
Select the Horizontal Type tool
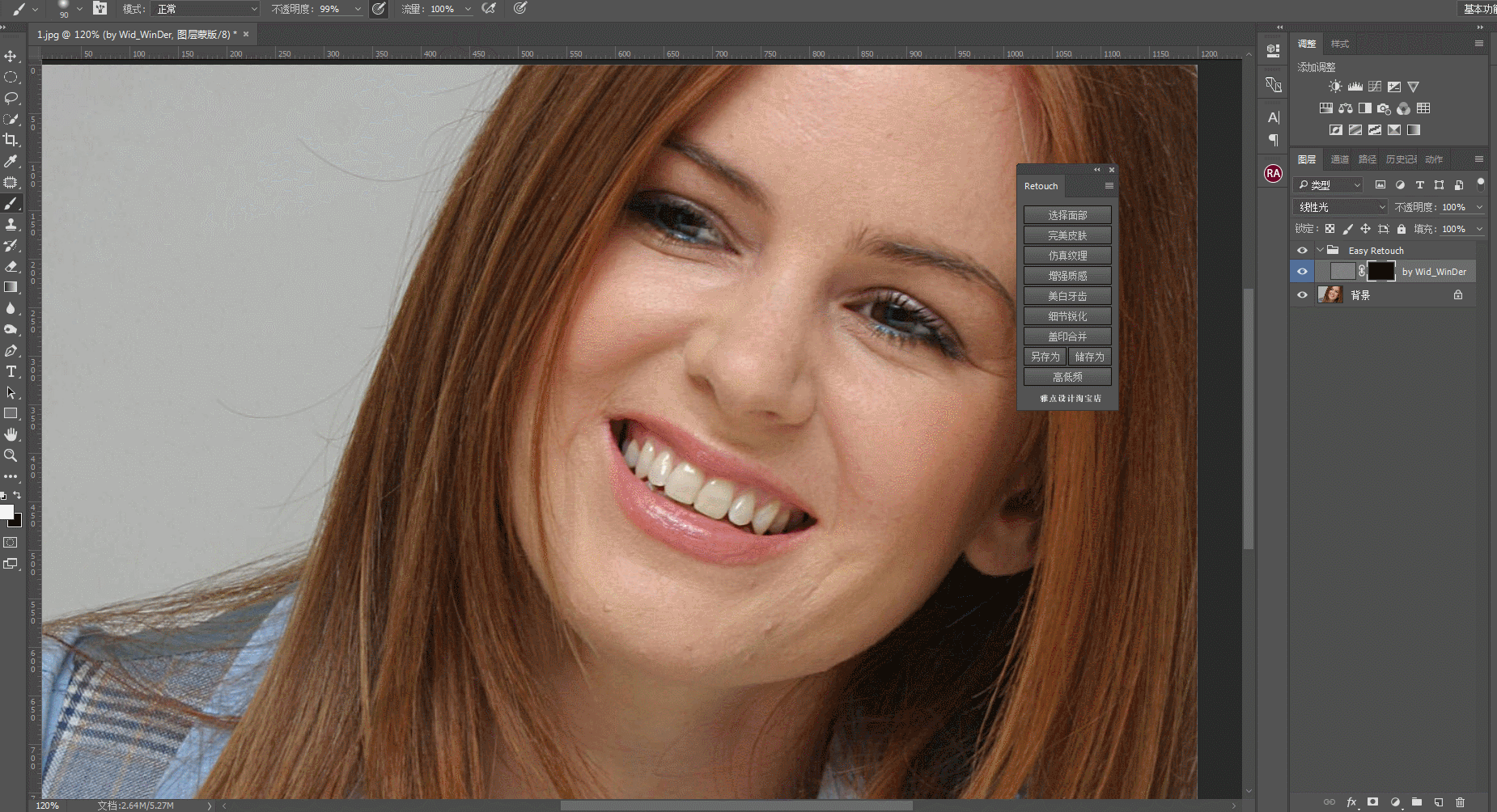click(x=11, y=371)
